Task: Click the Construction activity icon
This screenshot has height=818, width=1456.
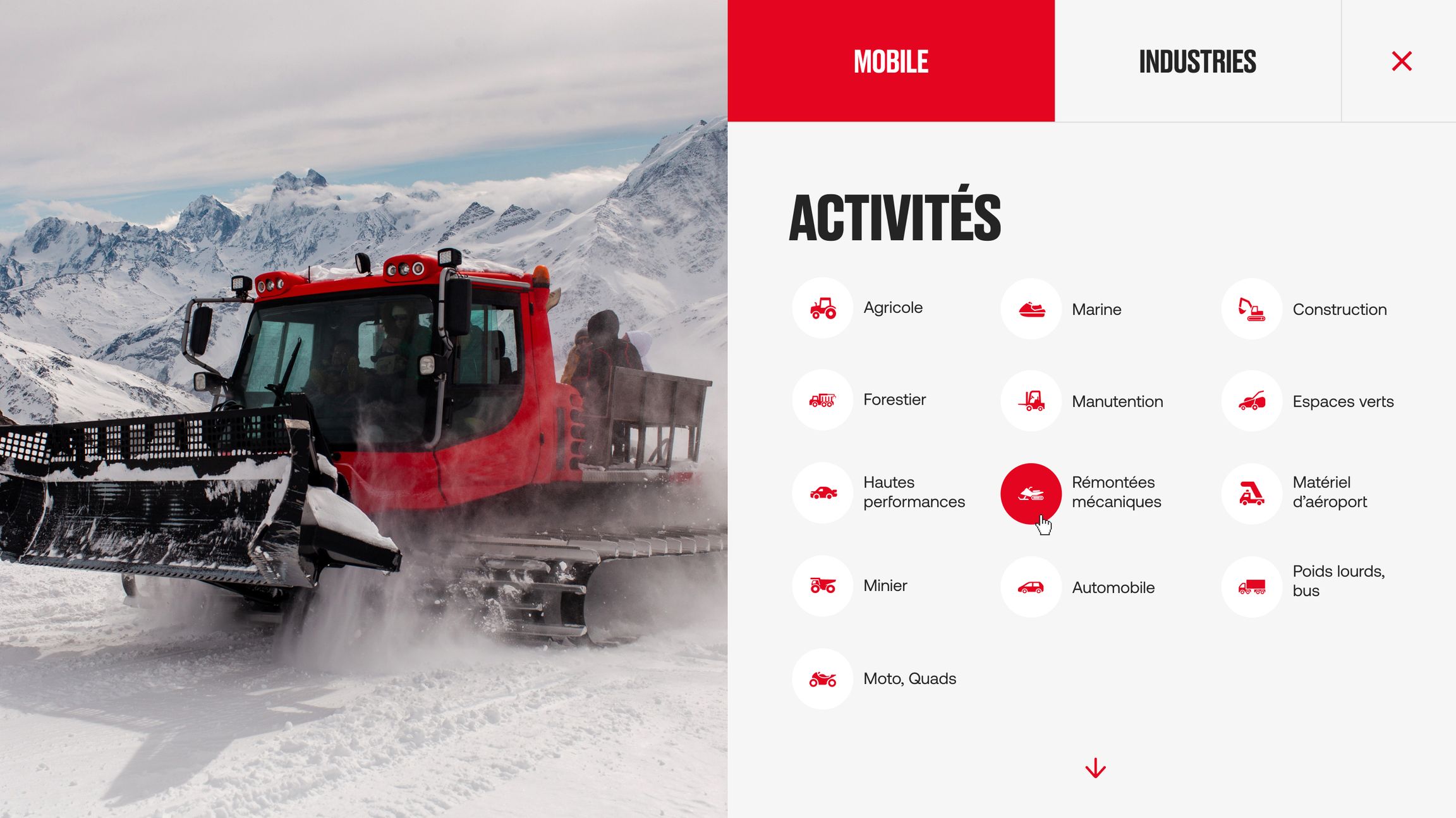Action: pyautogui.click(x=1252, y=308)
